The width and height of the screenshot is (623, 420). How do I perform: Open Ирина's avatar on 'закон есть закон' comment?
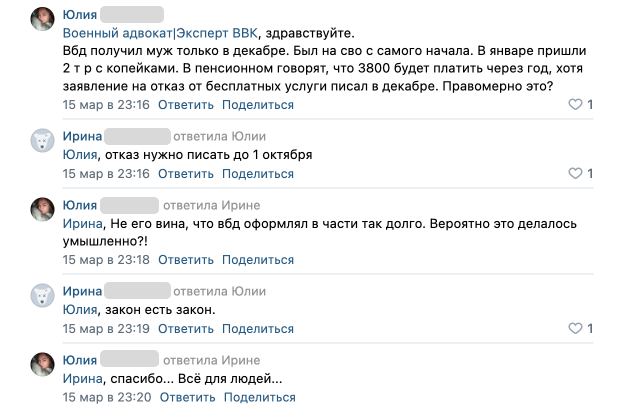click(43, 296)
